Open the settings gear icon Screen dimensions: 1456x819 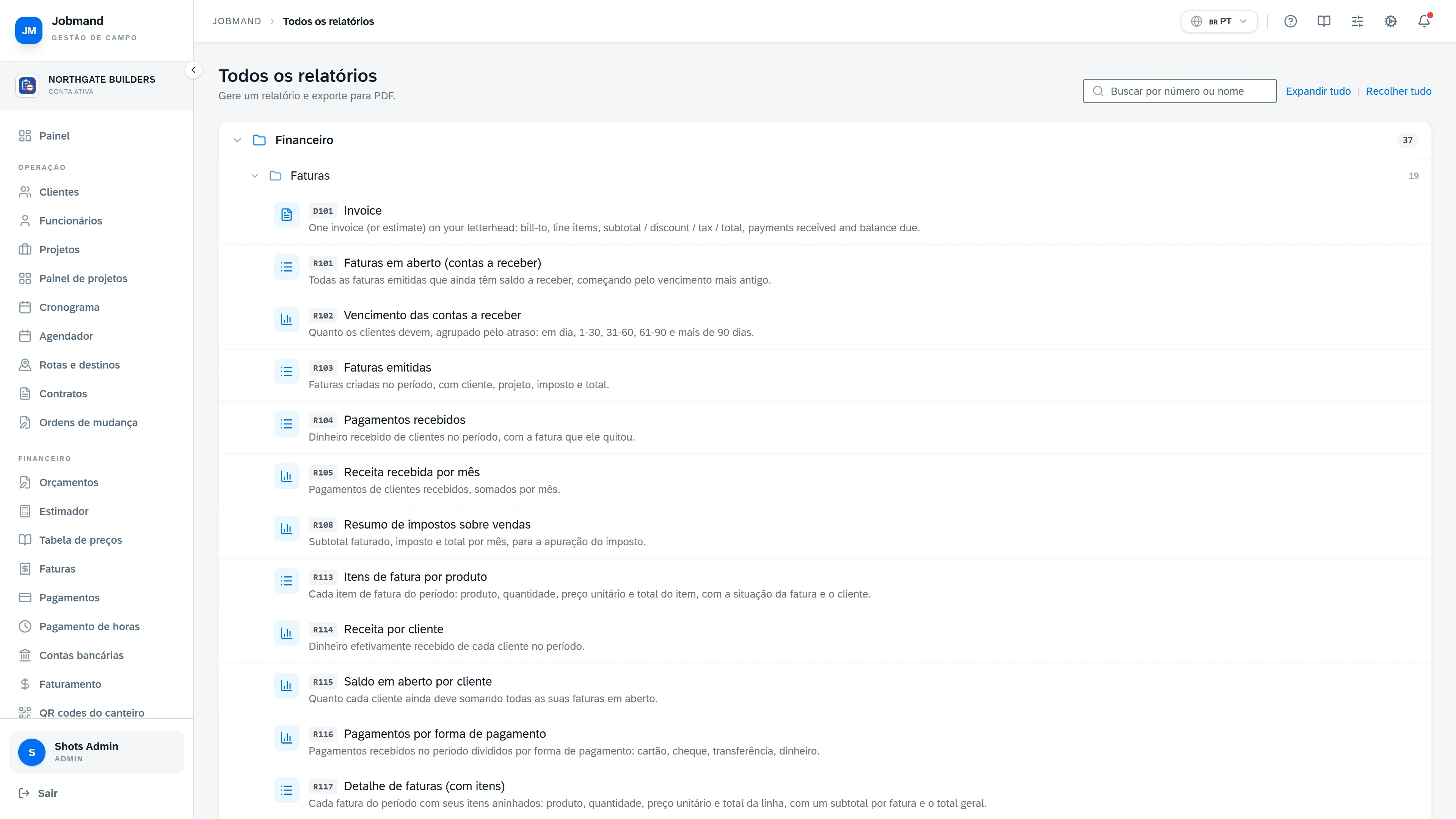pyautogui.click(x=1390, y=22)
